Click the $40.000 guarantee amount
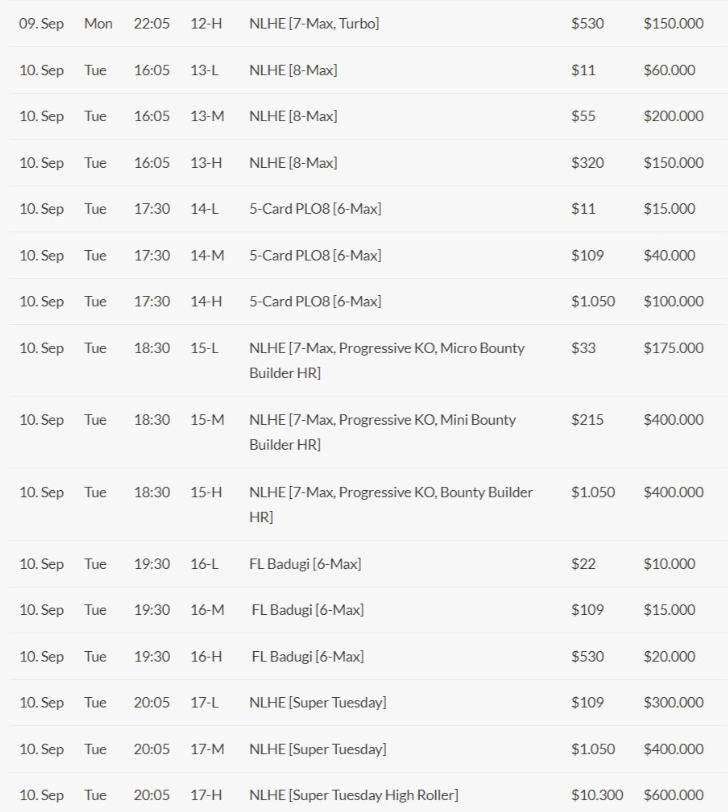 pos(669,255)
